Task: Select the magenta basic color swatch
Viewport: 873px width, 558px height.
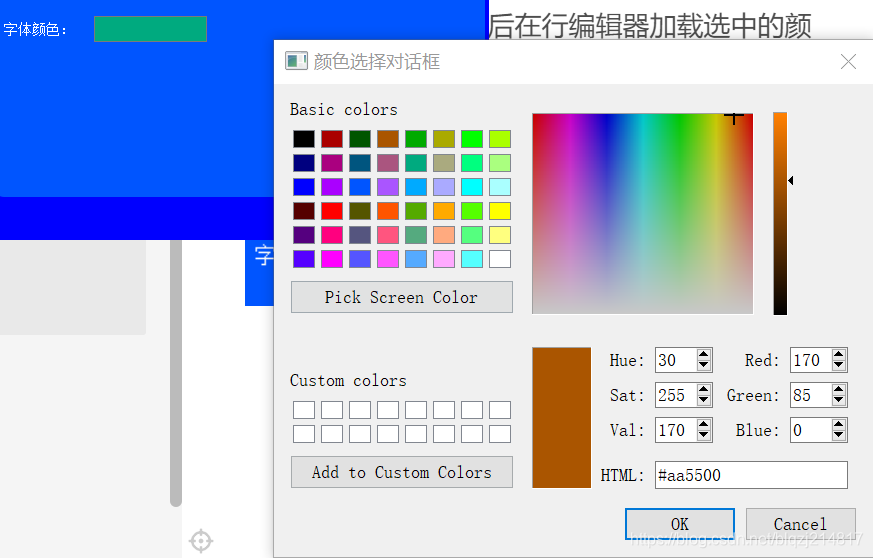Action: [332, 259]
